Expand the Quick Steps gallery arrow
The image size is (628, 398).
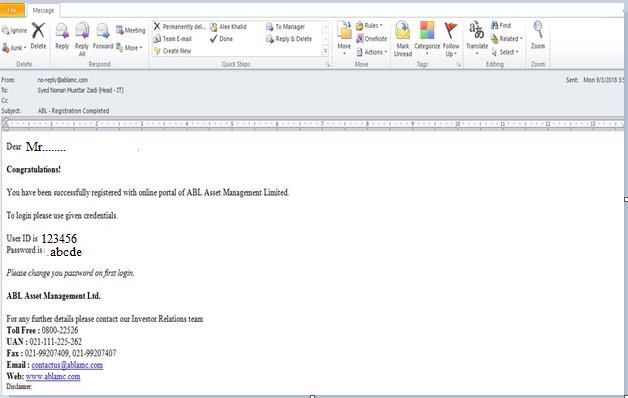pos(325,51)
